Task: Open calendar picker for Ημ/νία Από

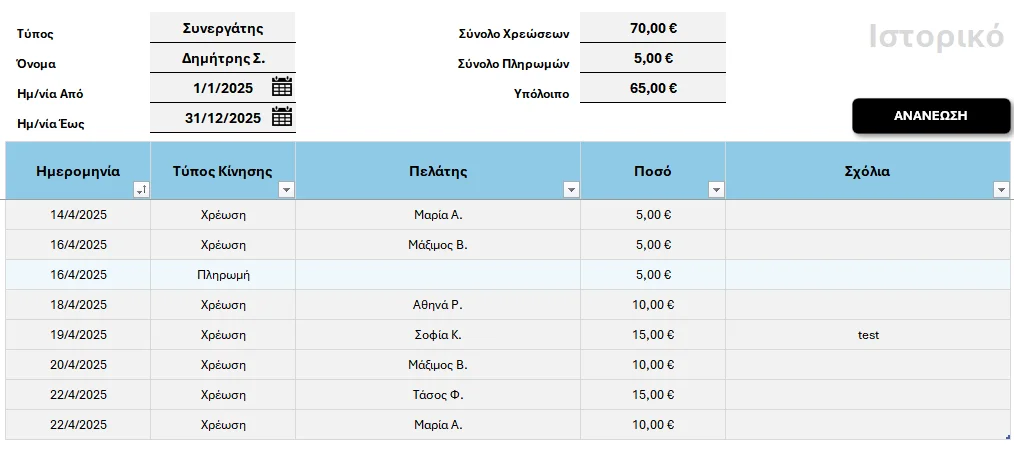Action: (282, 86)
